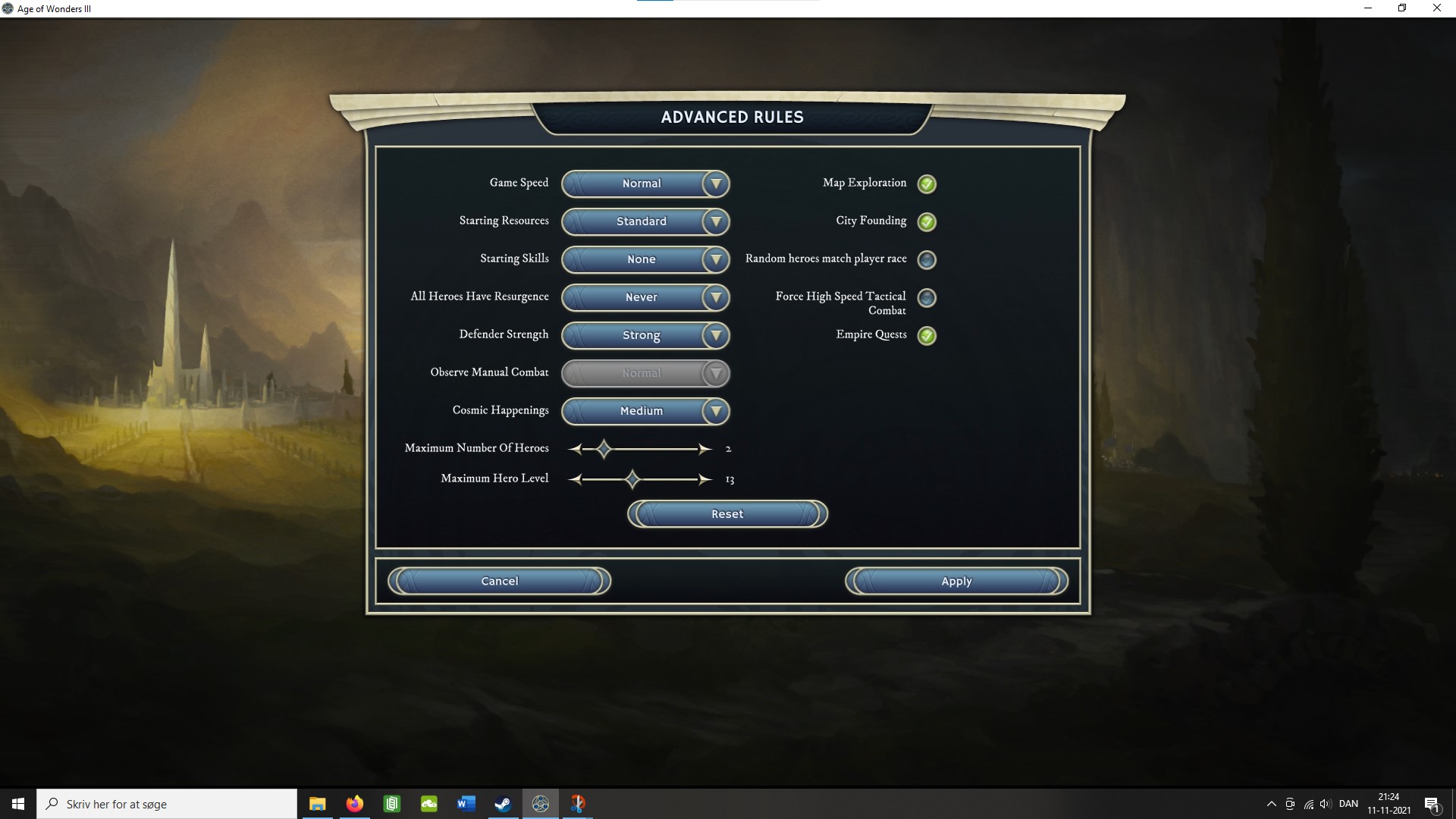The width and height of the screenshot is (1456, 819).
Task: Click the taskbar search box
Action: (167, 804)
